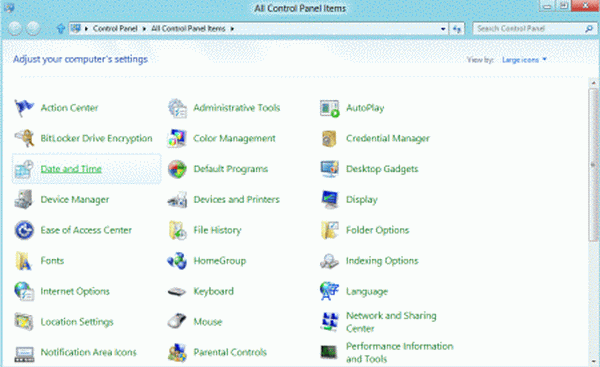Open the Folder Options text link
Image resolution: width=600 pixels, height=367 pixels.
click(x=377, y=230)
